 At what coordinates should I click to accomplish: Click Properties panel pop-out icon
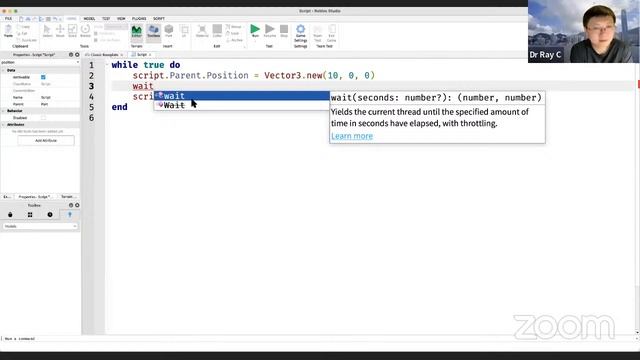click(x=71, y=54)
